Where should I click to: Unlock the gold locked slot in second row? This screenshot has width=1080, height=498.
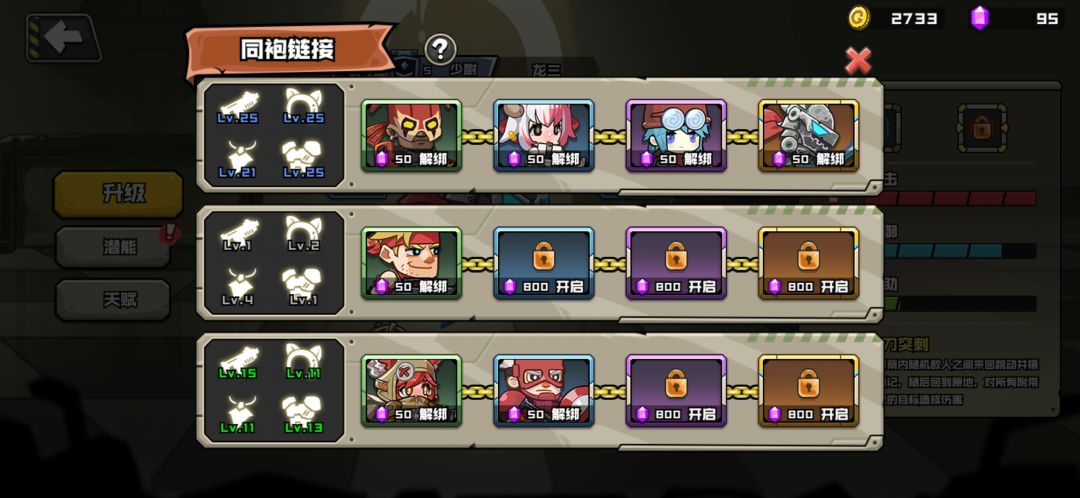pyautogui.click(x=808, y=263)
